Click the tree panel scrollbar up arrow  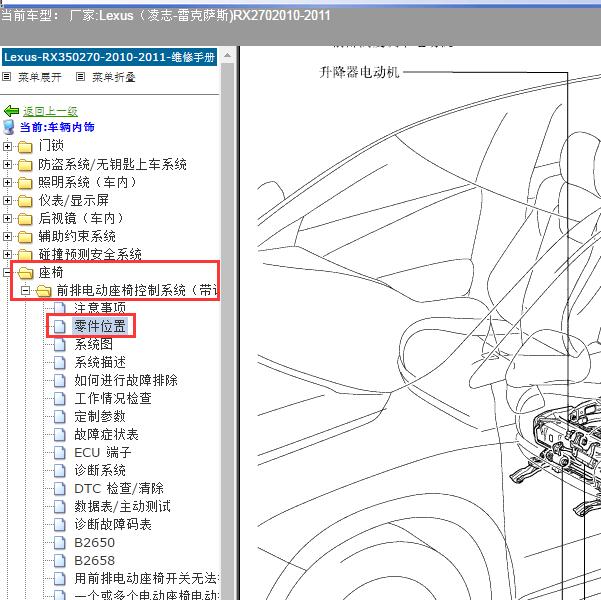coord(227,56)
